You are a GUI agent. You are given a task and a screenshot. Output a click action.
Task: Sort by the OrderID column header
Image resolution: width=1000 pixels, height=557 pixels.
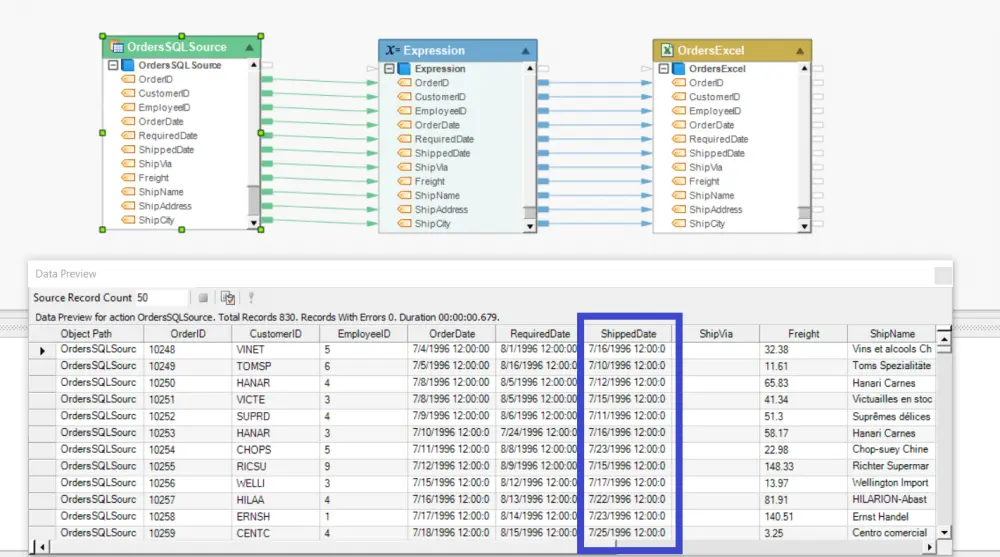(x=188, y=334)
